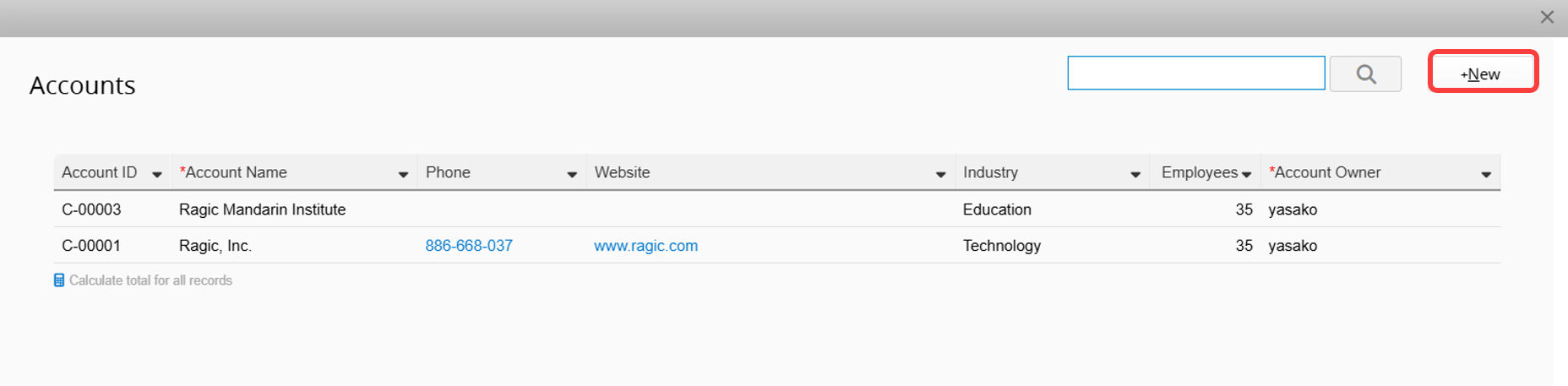Expand the Employees column dropdown arrow
This screenshot has height=386, width=1568.
[x=1246, y=174]
